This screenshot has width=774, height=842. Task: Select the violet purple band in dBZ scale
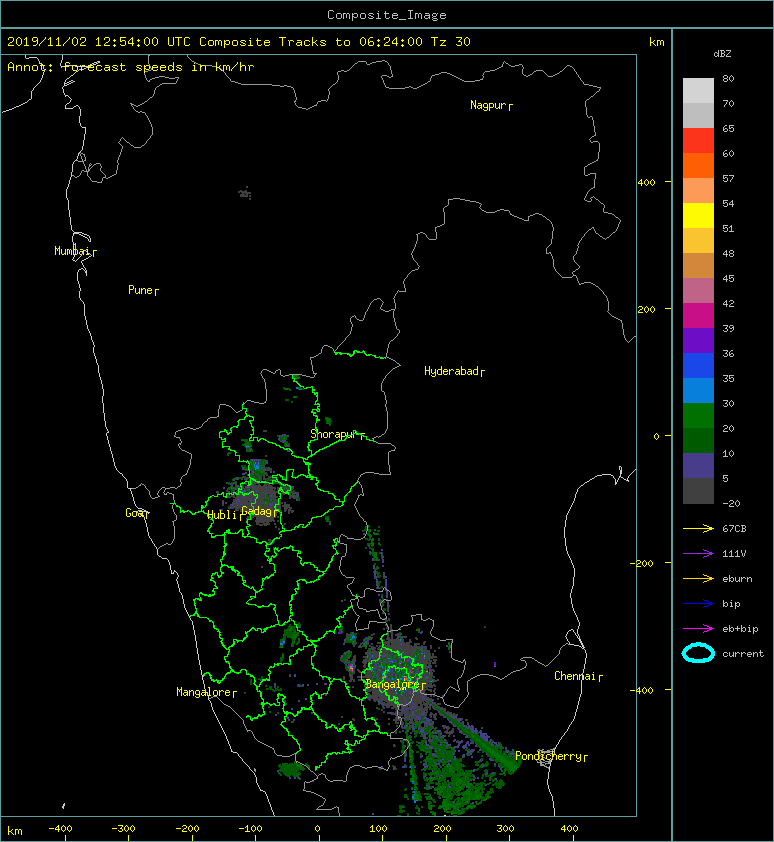698,340
